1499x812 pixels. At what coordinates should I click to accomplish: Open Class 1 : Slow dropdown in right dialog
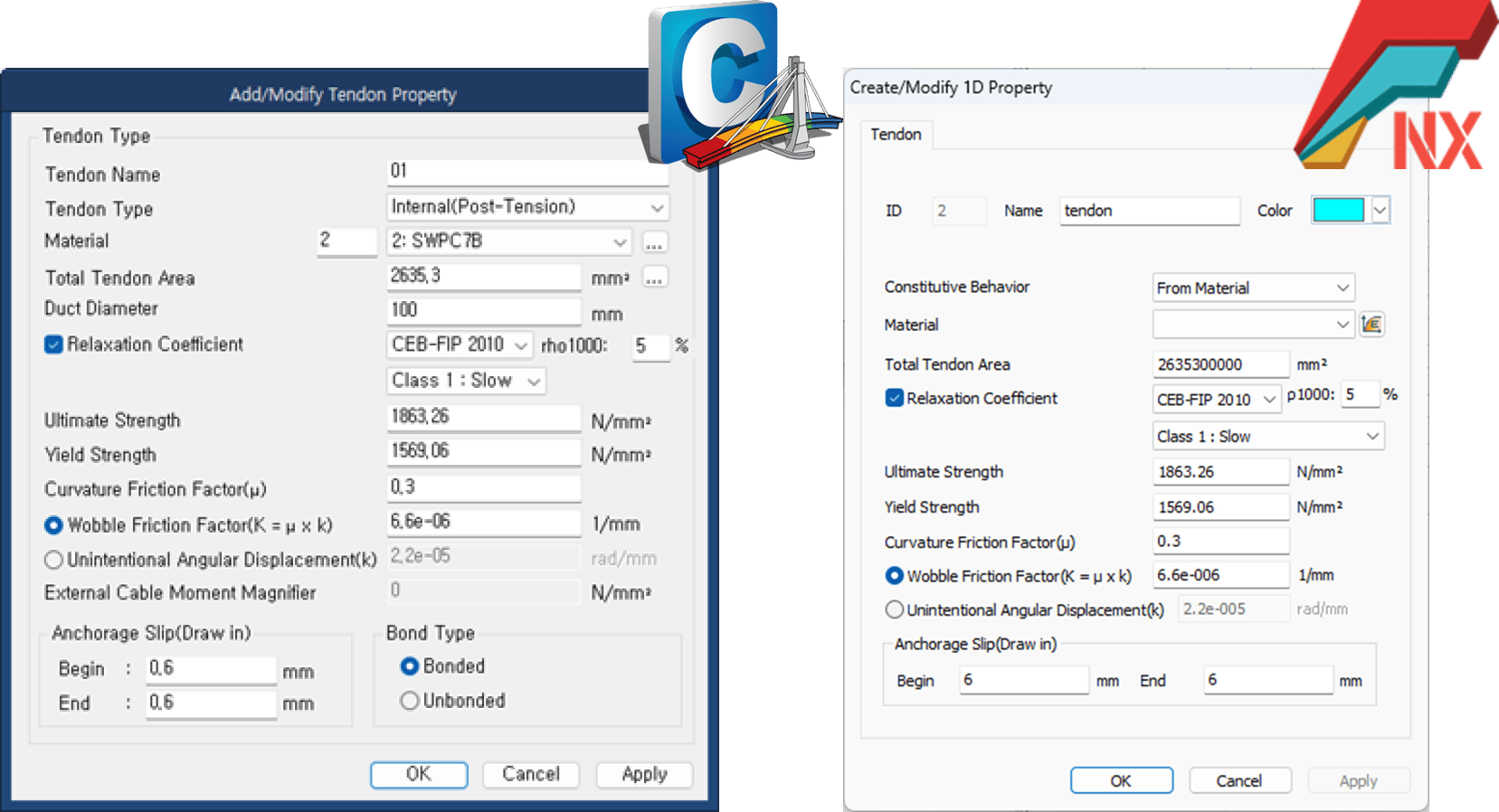point(1267,437)
